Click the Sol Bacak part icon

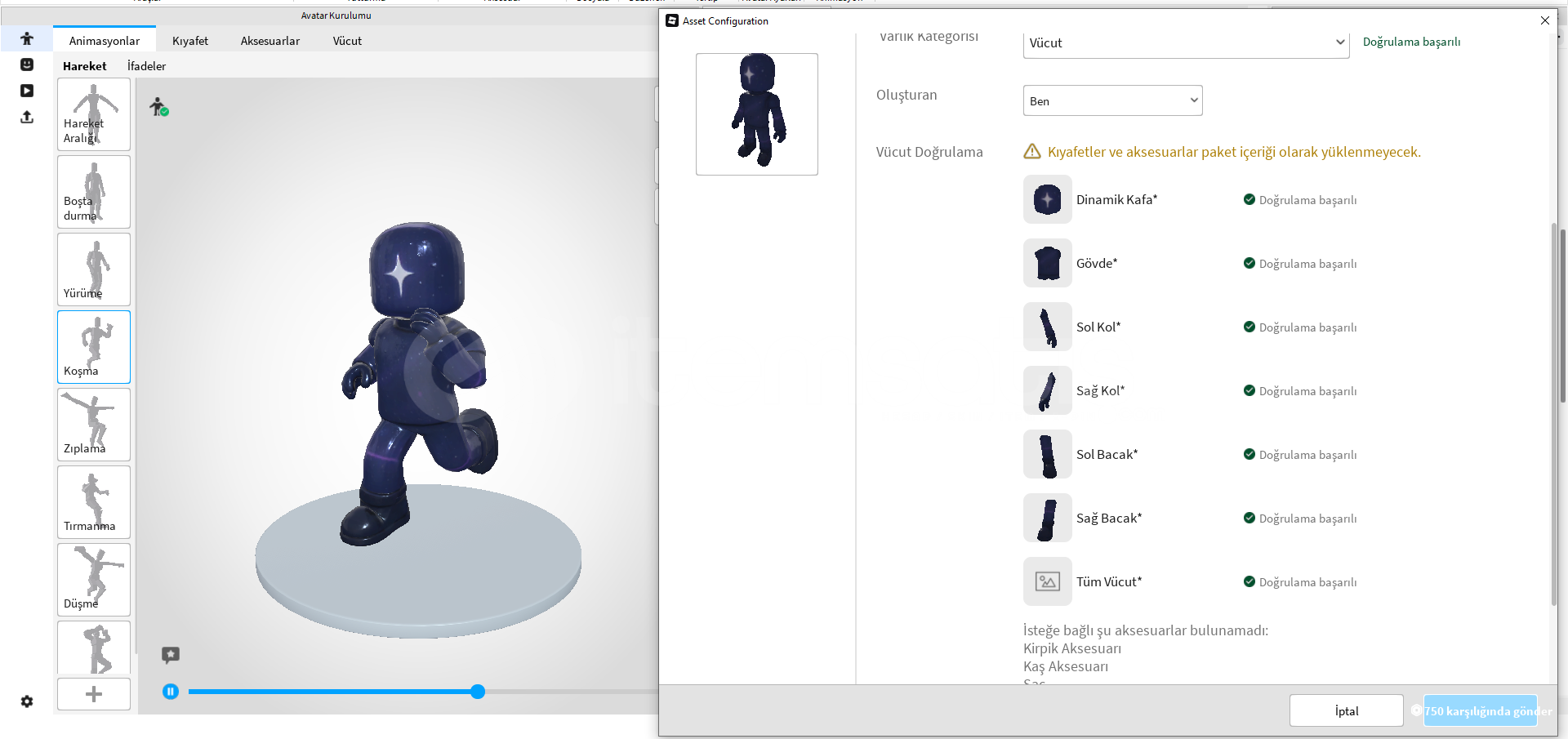pos(1048,454)
